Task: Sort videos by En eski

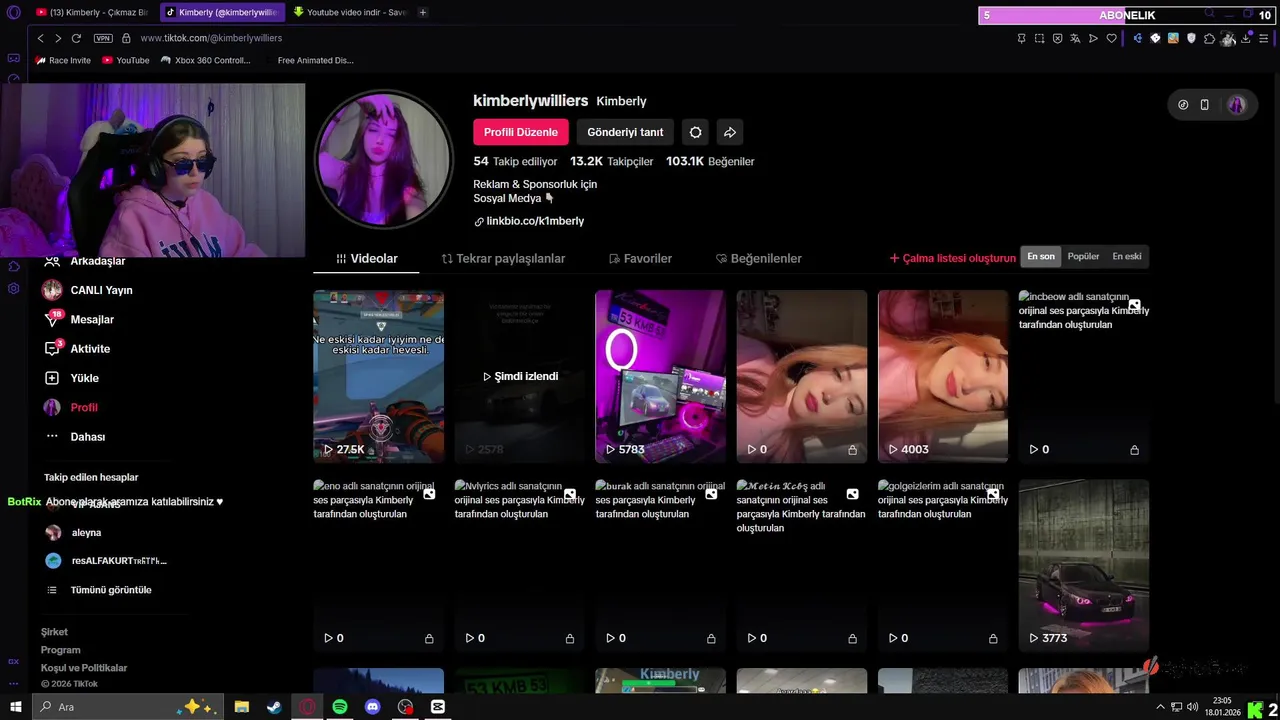Action: [1127, 257]
